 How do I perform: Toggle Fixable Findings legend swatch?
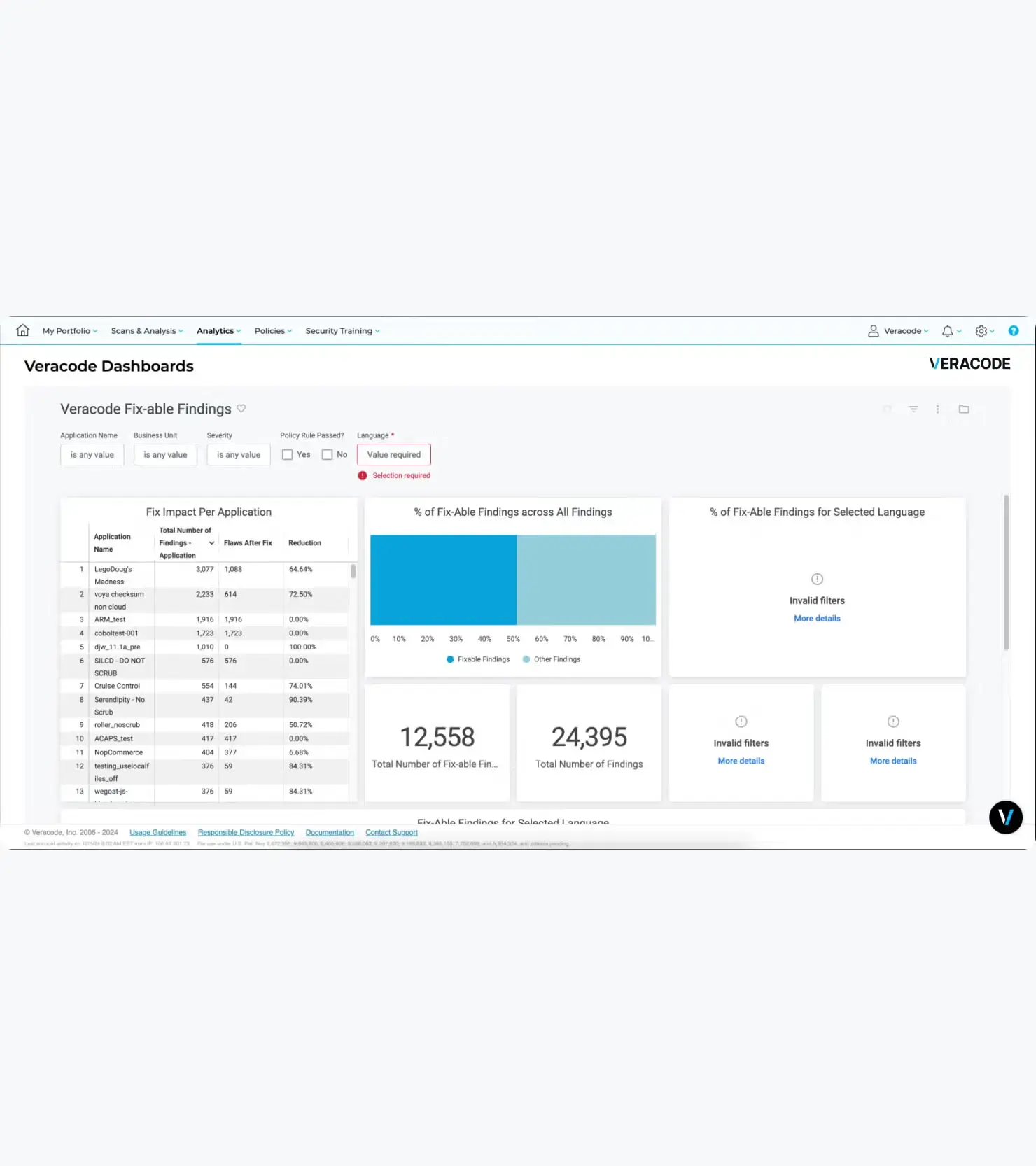click(450, 659)
